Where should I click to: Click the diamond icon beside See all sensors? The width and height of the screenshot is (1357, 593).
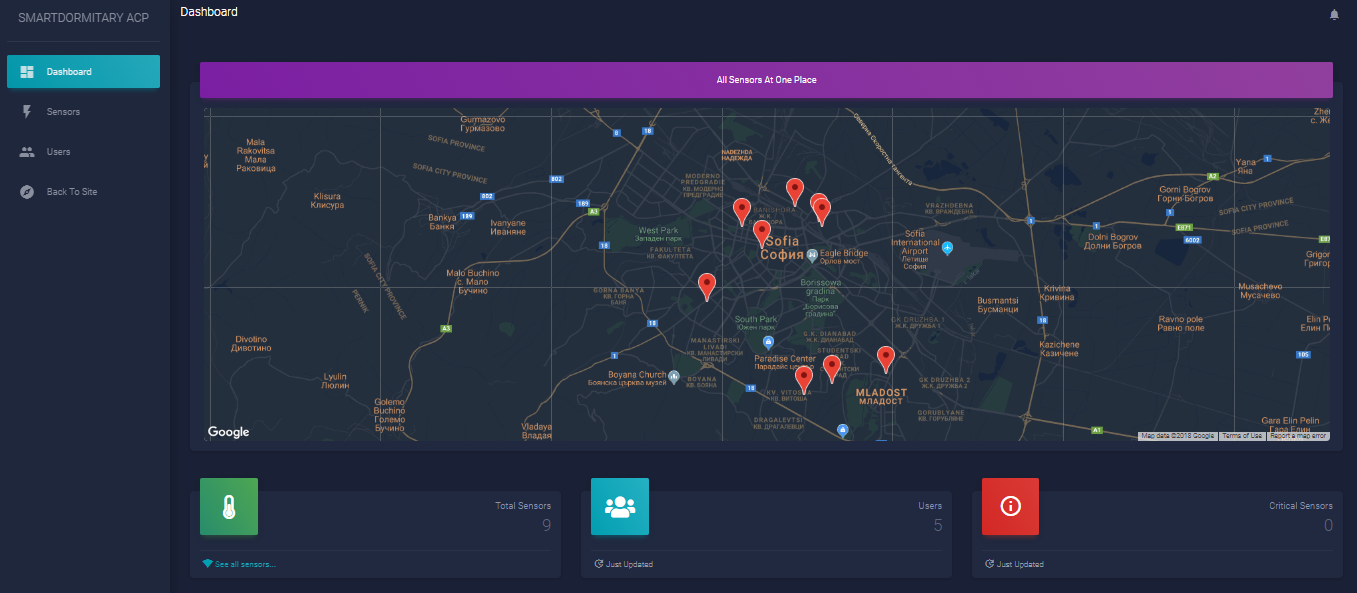[207, 564]
